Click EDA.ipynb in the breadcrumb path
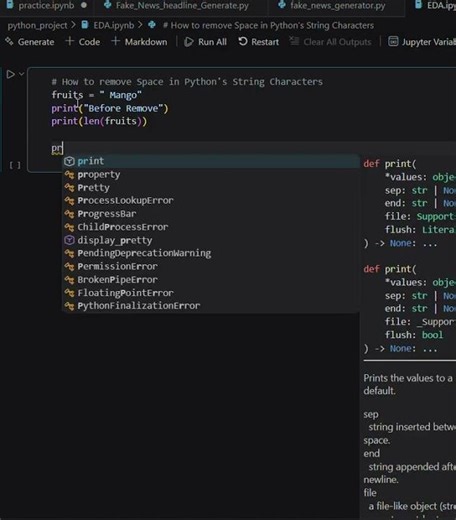Image resolution: width=456 pixels, height=520 pixels. [114, 26]
